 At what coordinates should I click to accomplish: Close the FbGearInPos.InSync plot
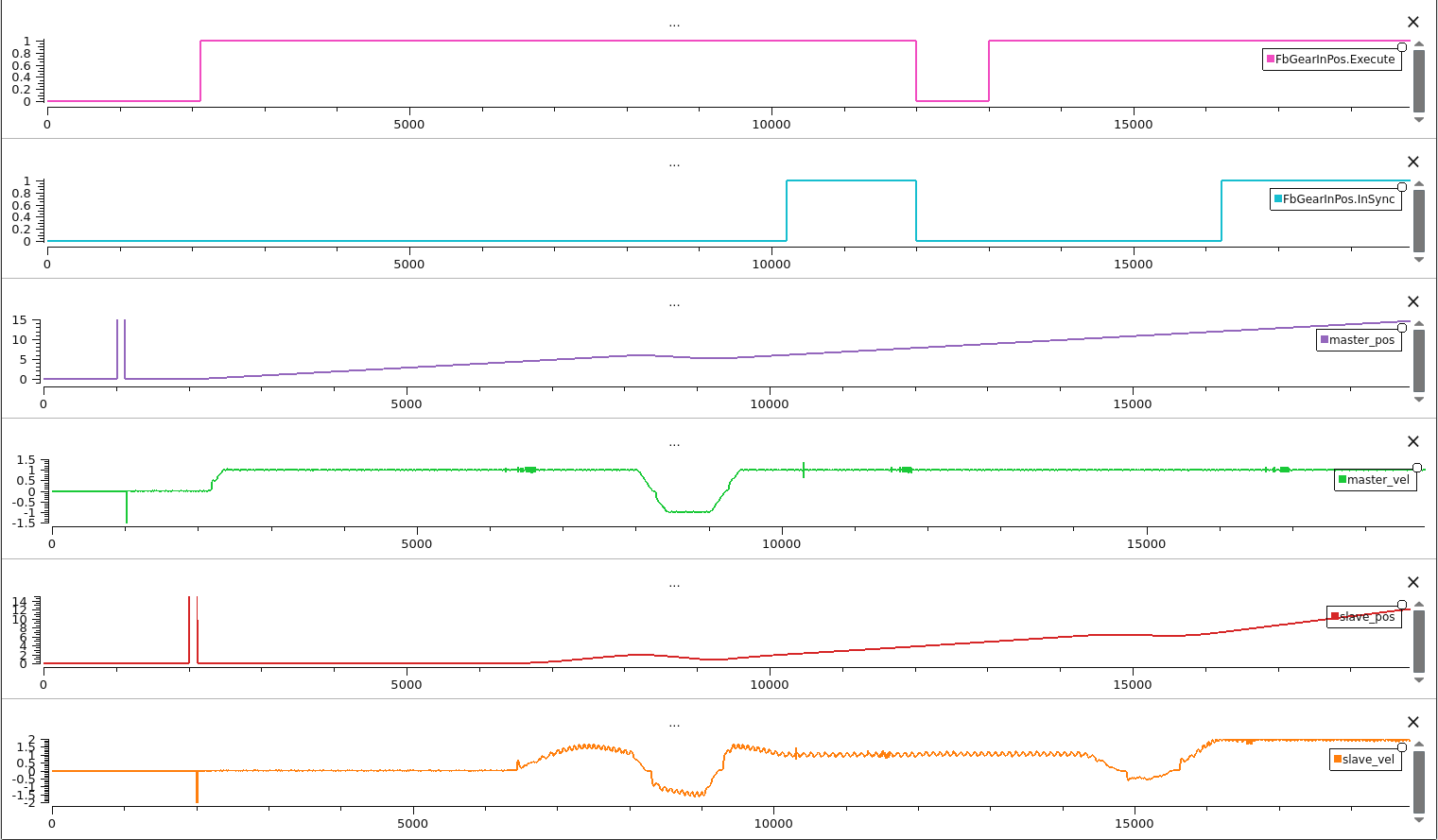click(1413, 163)
